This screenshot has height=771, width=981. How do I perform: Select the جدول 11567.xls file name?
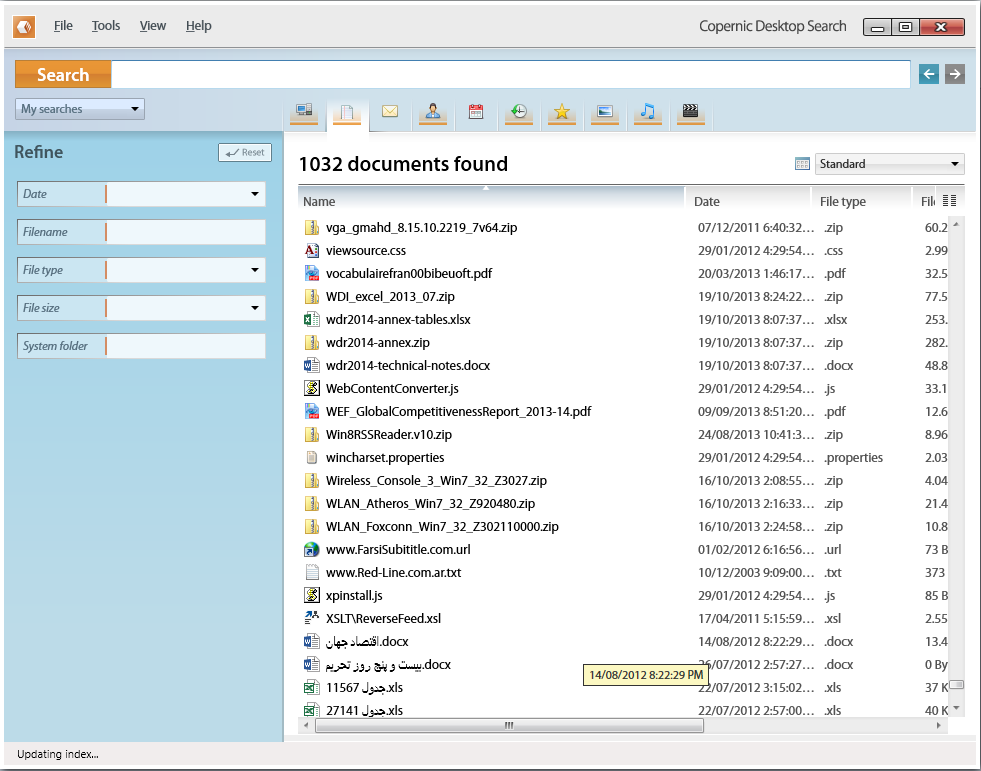(364, 688)
